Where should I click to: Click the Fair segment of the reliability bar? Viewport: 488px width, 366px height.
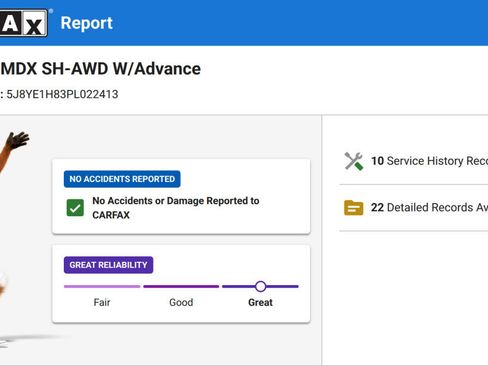click(x=102, y=286)
